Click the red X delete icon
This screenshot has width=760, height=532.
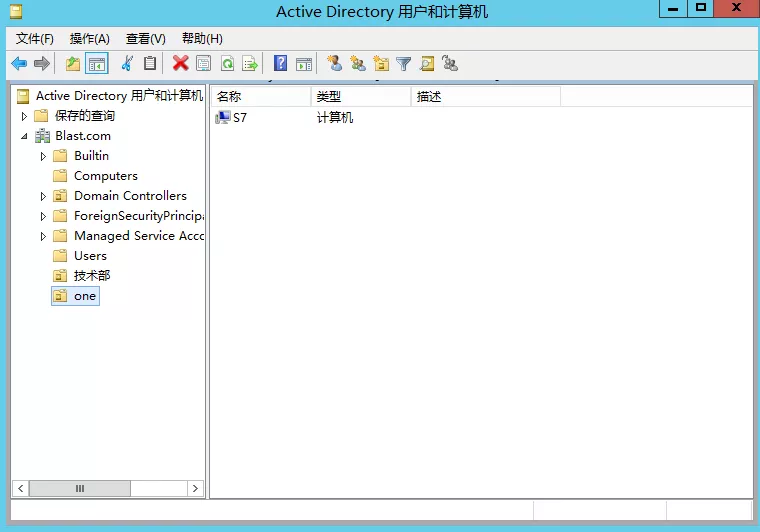(x=180, y=64)
